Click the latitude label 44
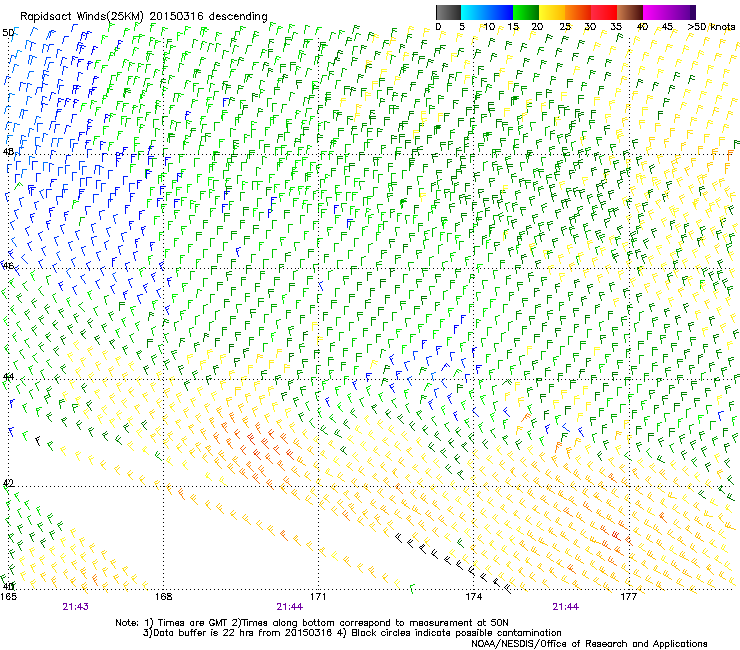 point(8,377)
